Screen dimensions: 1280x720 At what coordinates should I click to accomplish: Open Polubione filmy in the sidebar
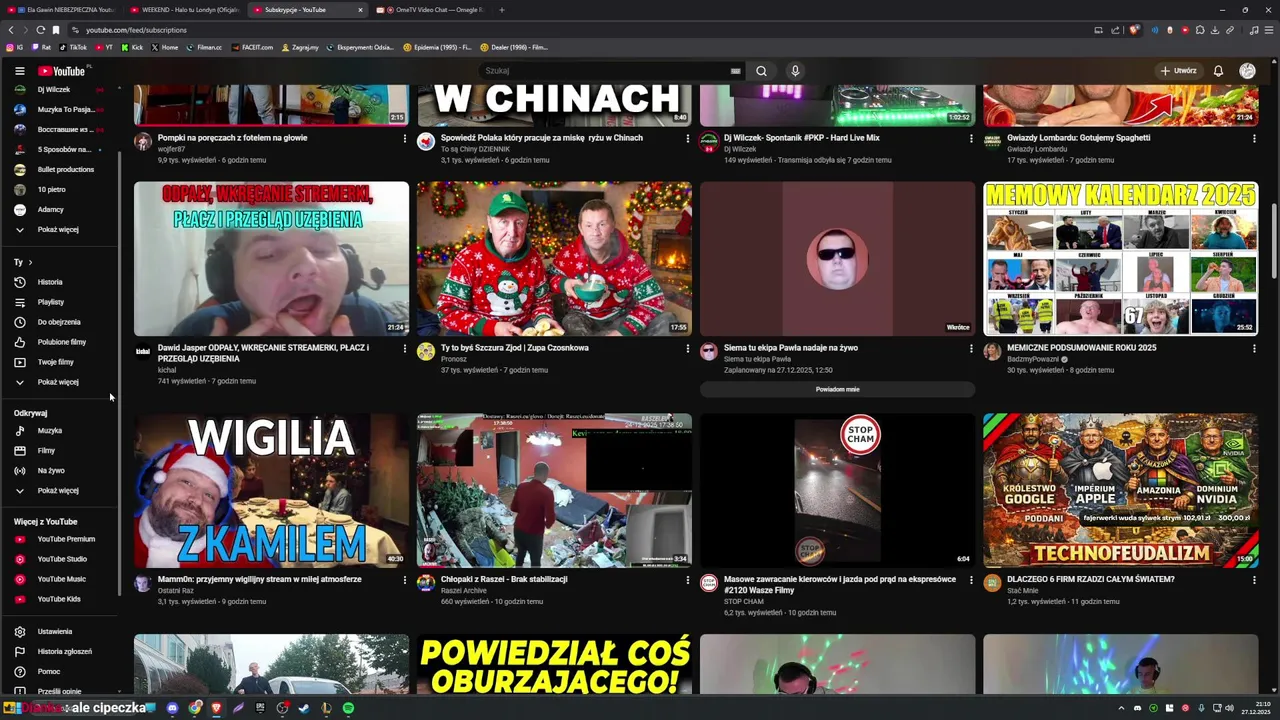(x=60, y=342)
